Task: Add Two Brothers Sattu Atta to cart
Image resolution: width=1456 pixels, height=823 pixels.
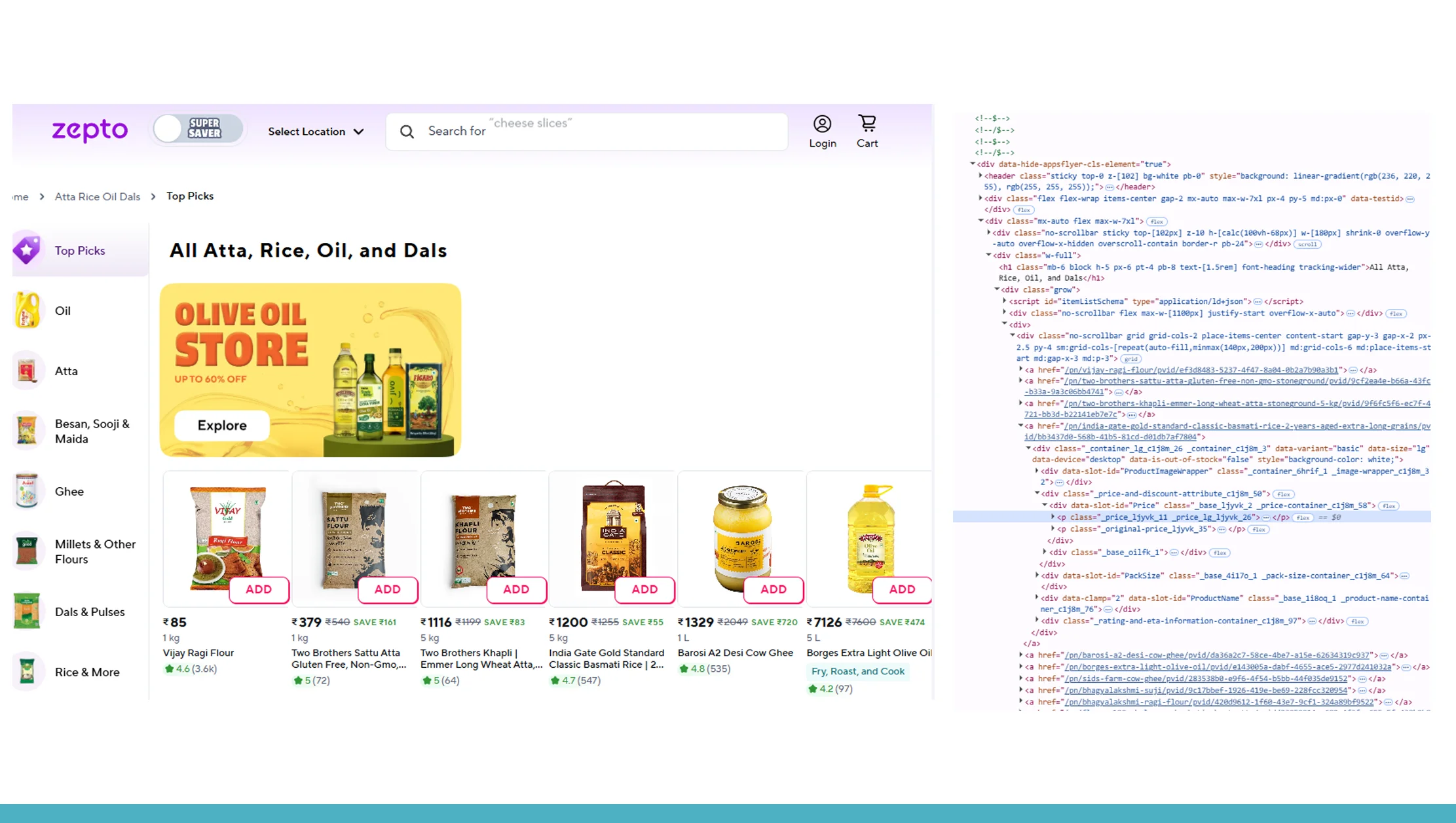Action: (388, 589)
